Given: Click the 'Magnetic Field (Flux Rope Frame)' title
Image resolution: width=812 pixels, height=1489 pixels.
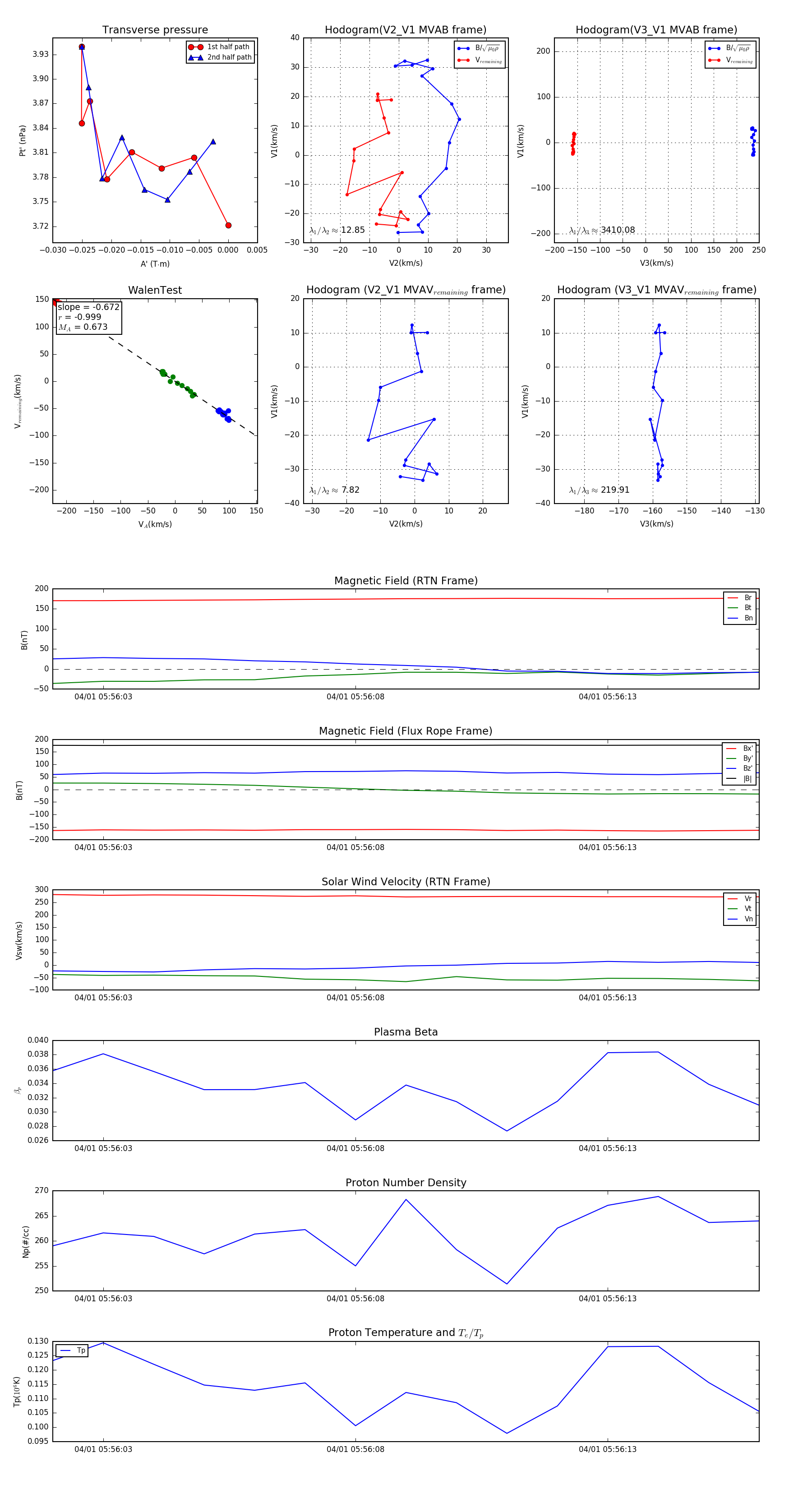Looking at the screenshot, I should pos(406,731).
